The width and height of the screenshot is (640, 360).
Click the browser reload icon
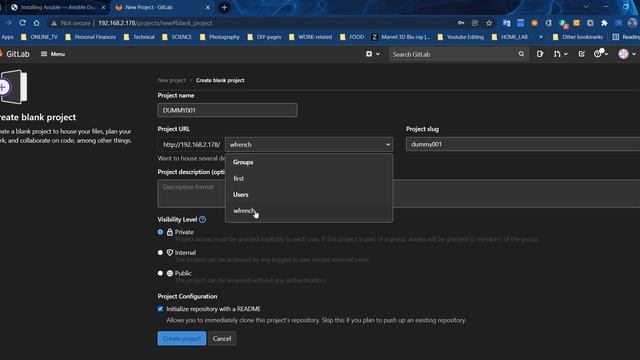coord(22,23)
